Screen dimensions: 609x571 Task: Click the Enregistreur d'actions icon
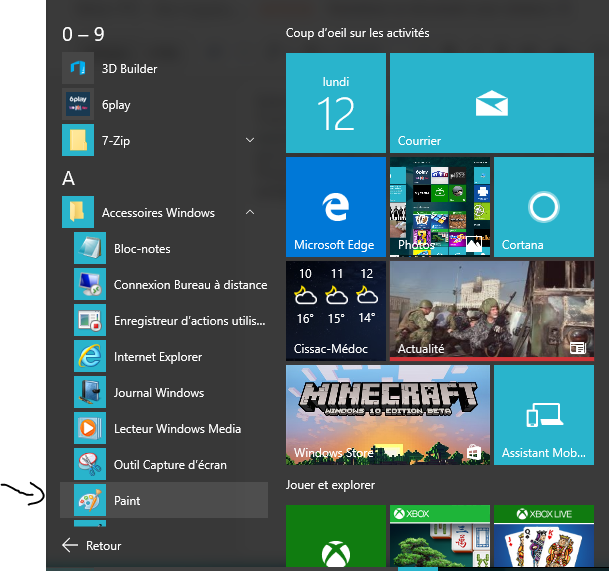click(90, 320)
